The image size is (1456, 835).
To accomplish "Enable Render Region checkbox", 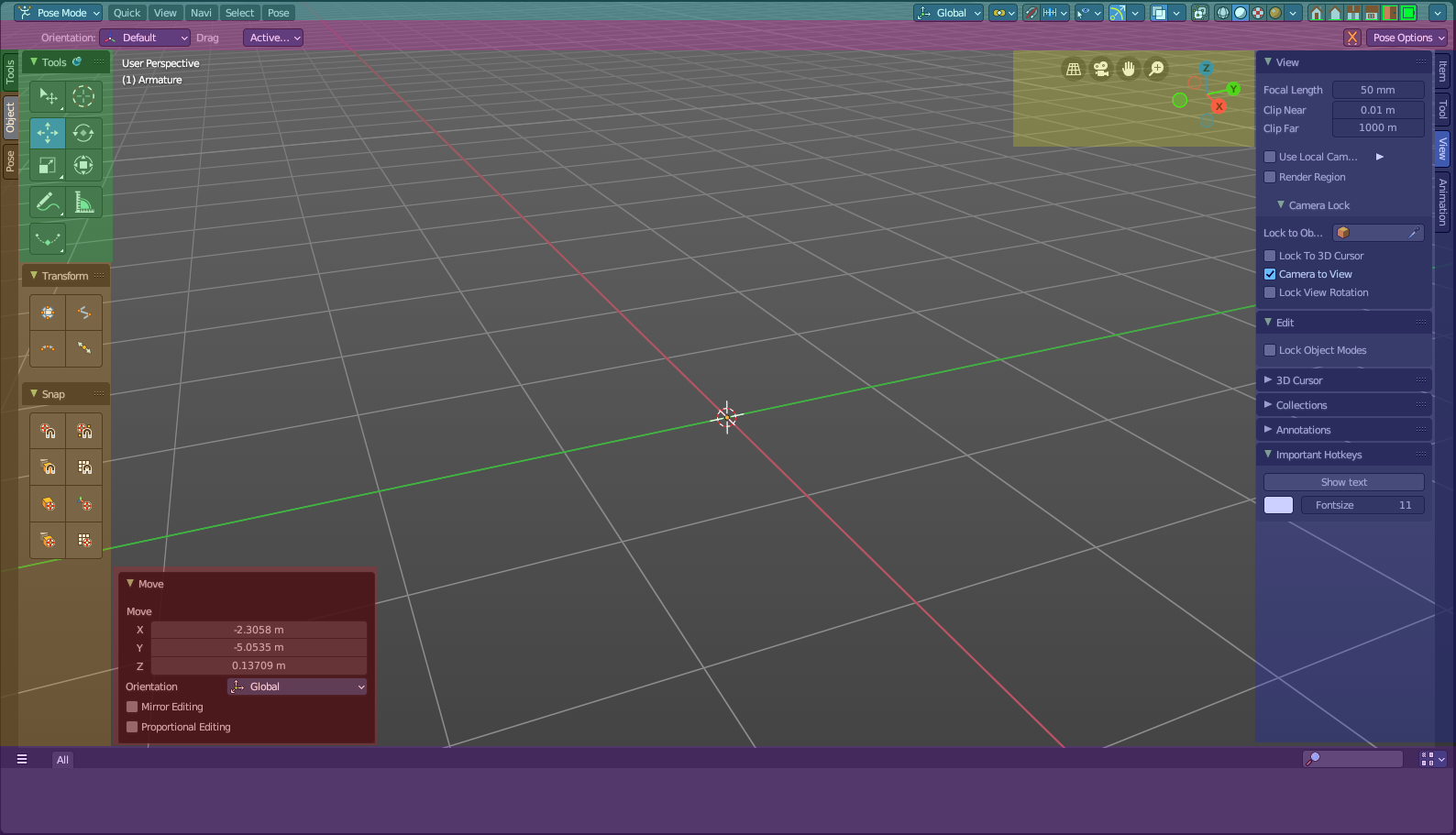I will coord(1270,177).
